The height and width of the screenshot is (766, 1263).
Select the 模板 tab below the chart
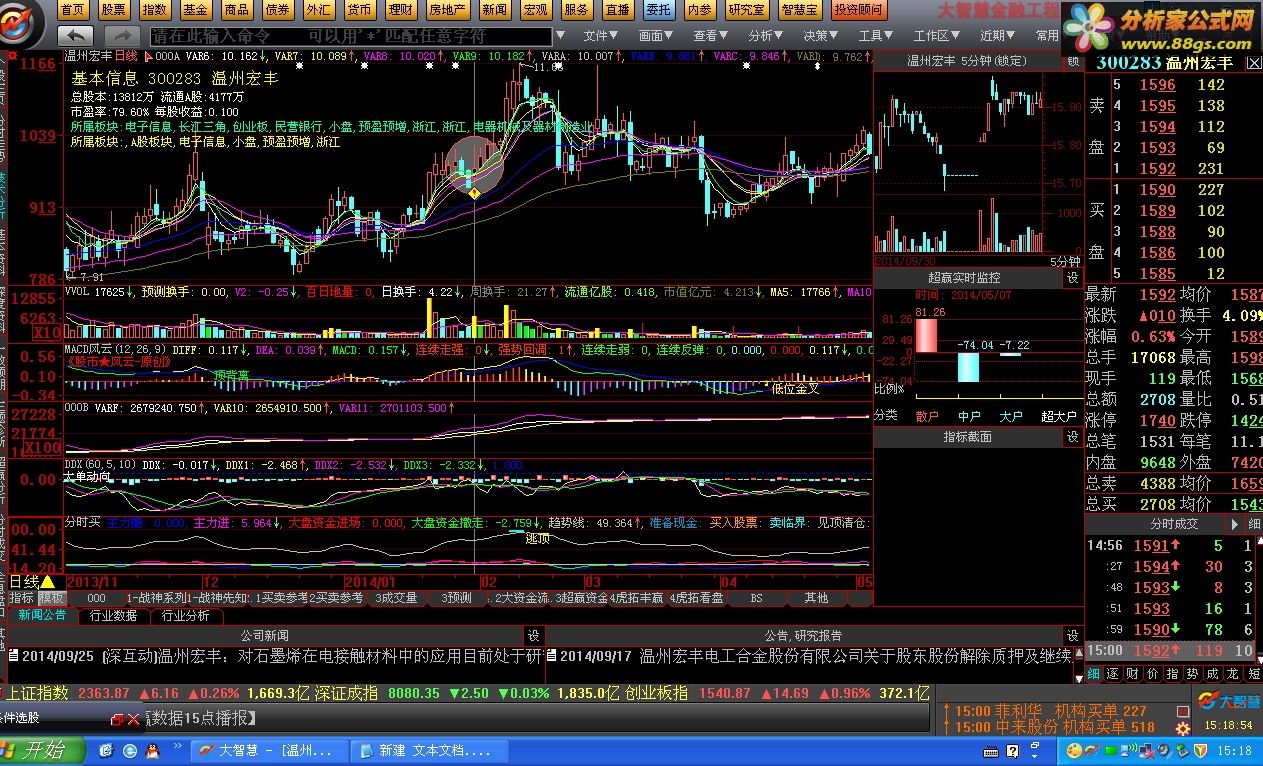click(52, 597)
